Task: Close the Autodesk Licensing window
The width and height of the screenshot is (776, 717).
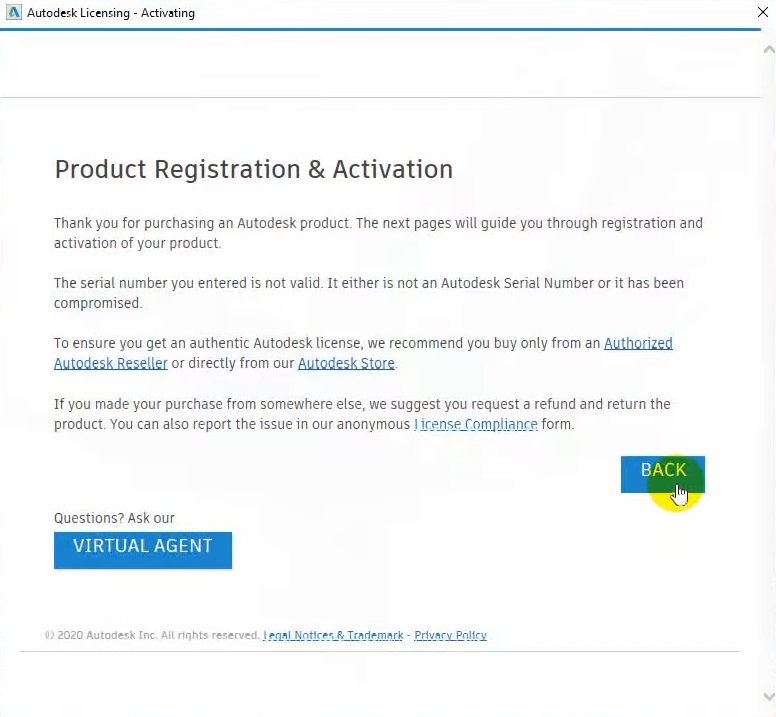Action: pos(763,14)
